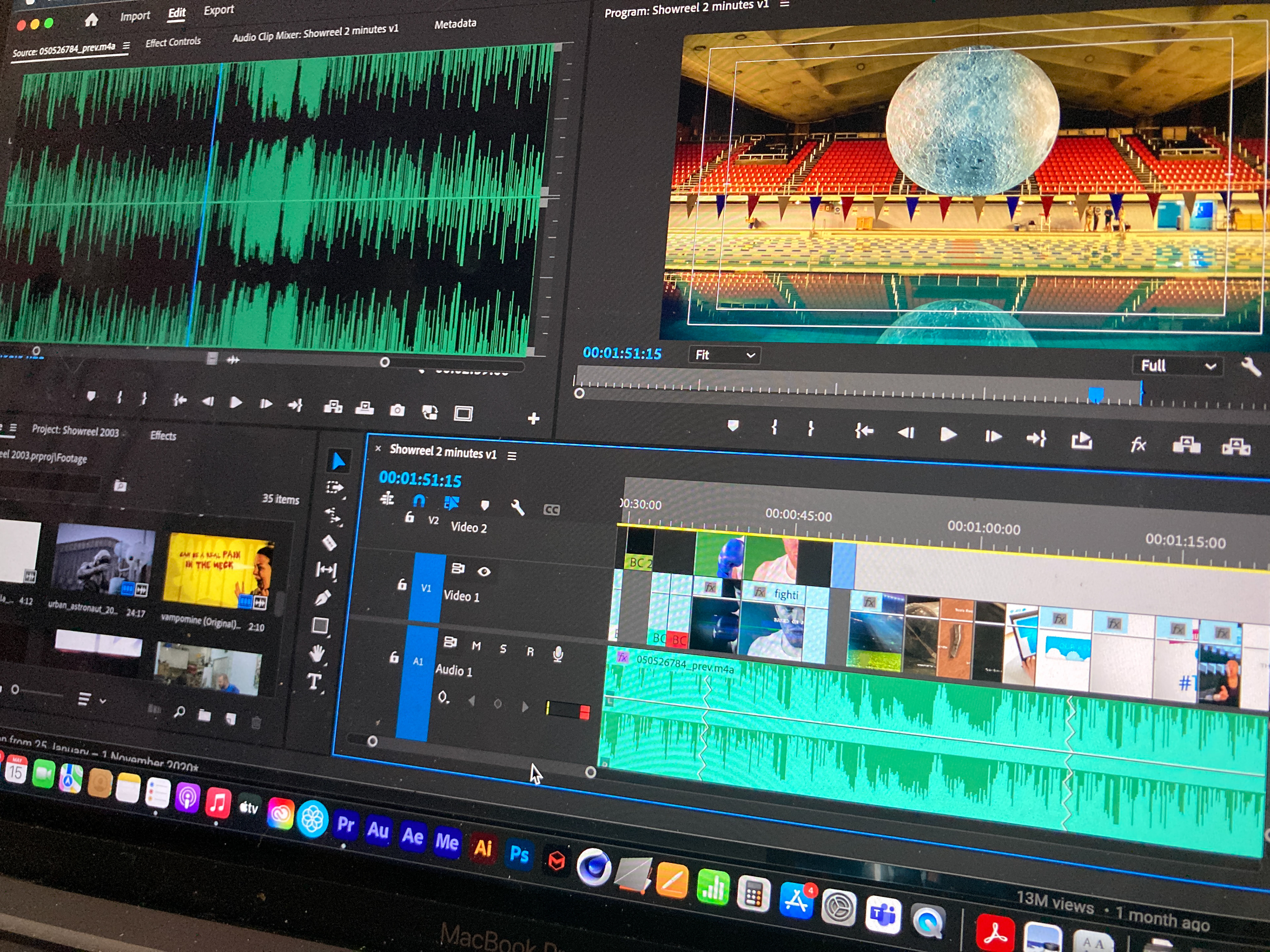Open the Full playback resolution dropdown
1270x952 pixels.
[1178, 366]
